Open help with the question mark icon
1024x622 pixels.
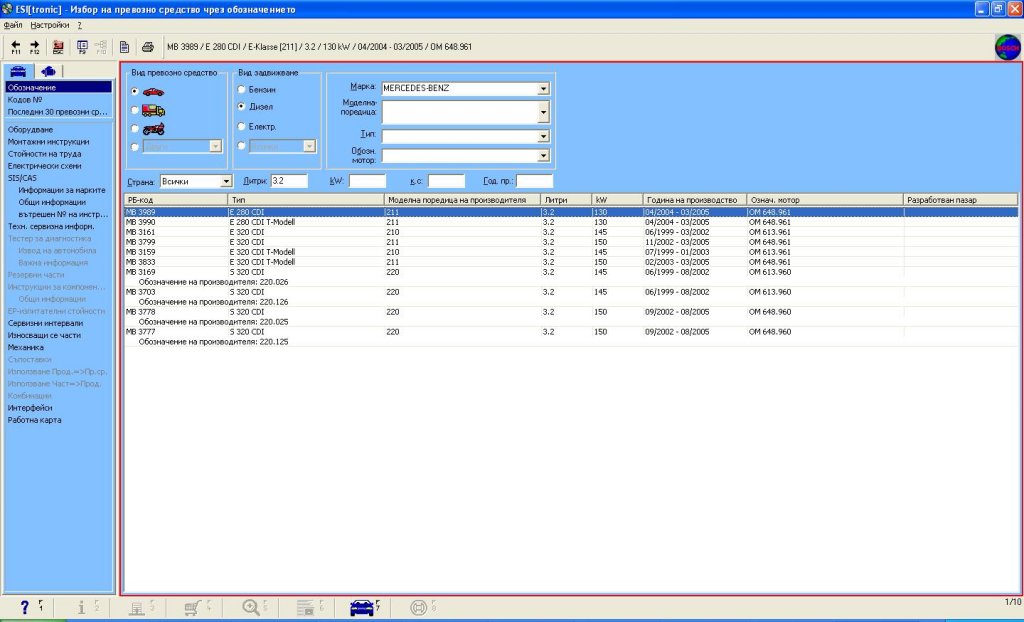(x=25, y=606)
